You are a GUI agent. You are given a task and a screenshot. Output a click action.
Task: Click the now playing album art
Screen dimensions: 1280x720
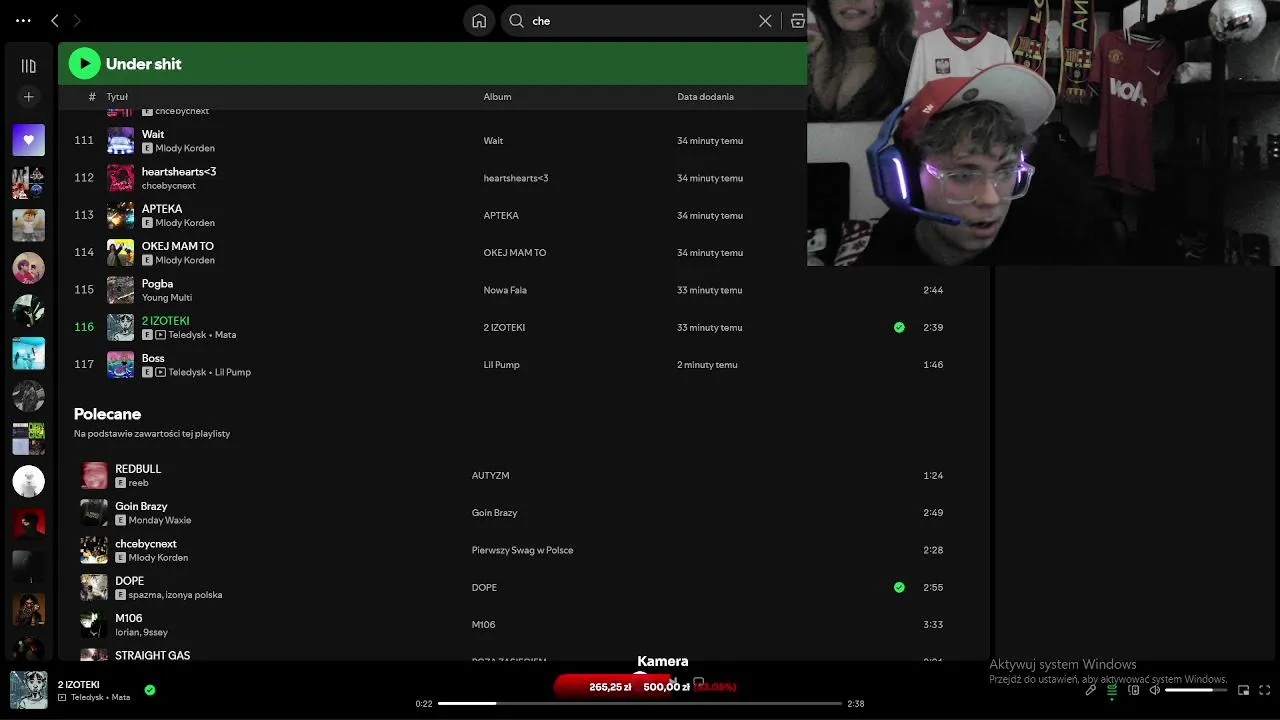point(28,690)
